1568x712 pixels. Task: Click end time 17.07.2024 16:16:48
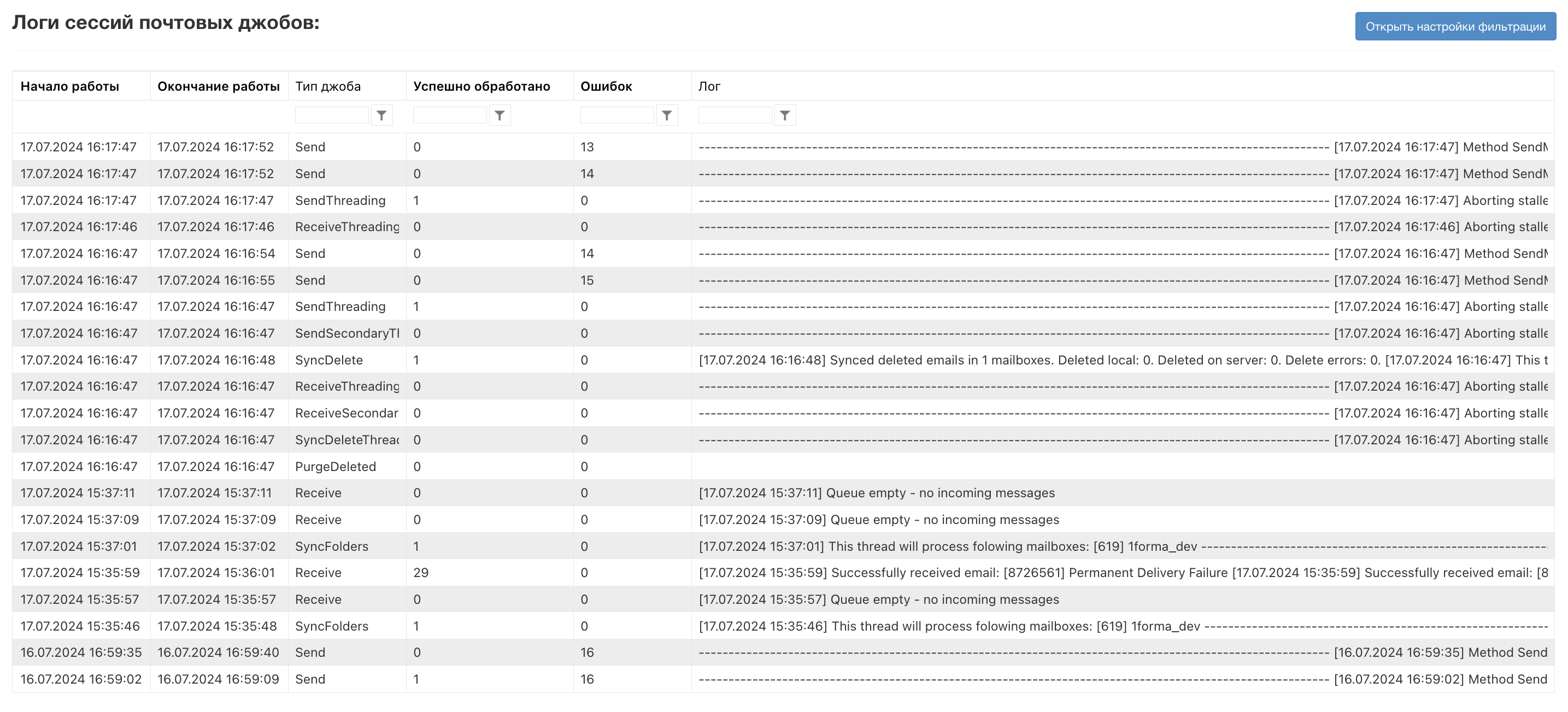point(216,360)
